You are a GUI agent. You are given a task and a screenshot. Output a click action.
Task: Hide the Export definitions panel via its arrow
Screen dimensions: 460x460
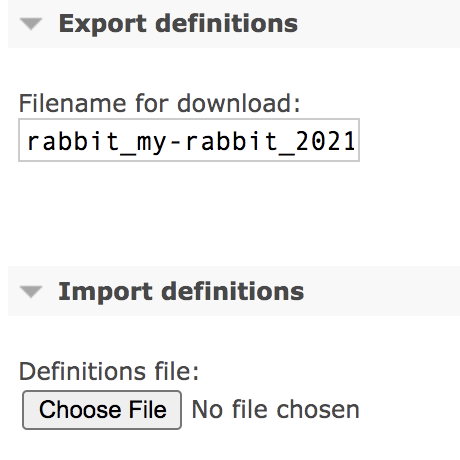[x=31, y=24]
